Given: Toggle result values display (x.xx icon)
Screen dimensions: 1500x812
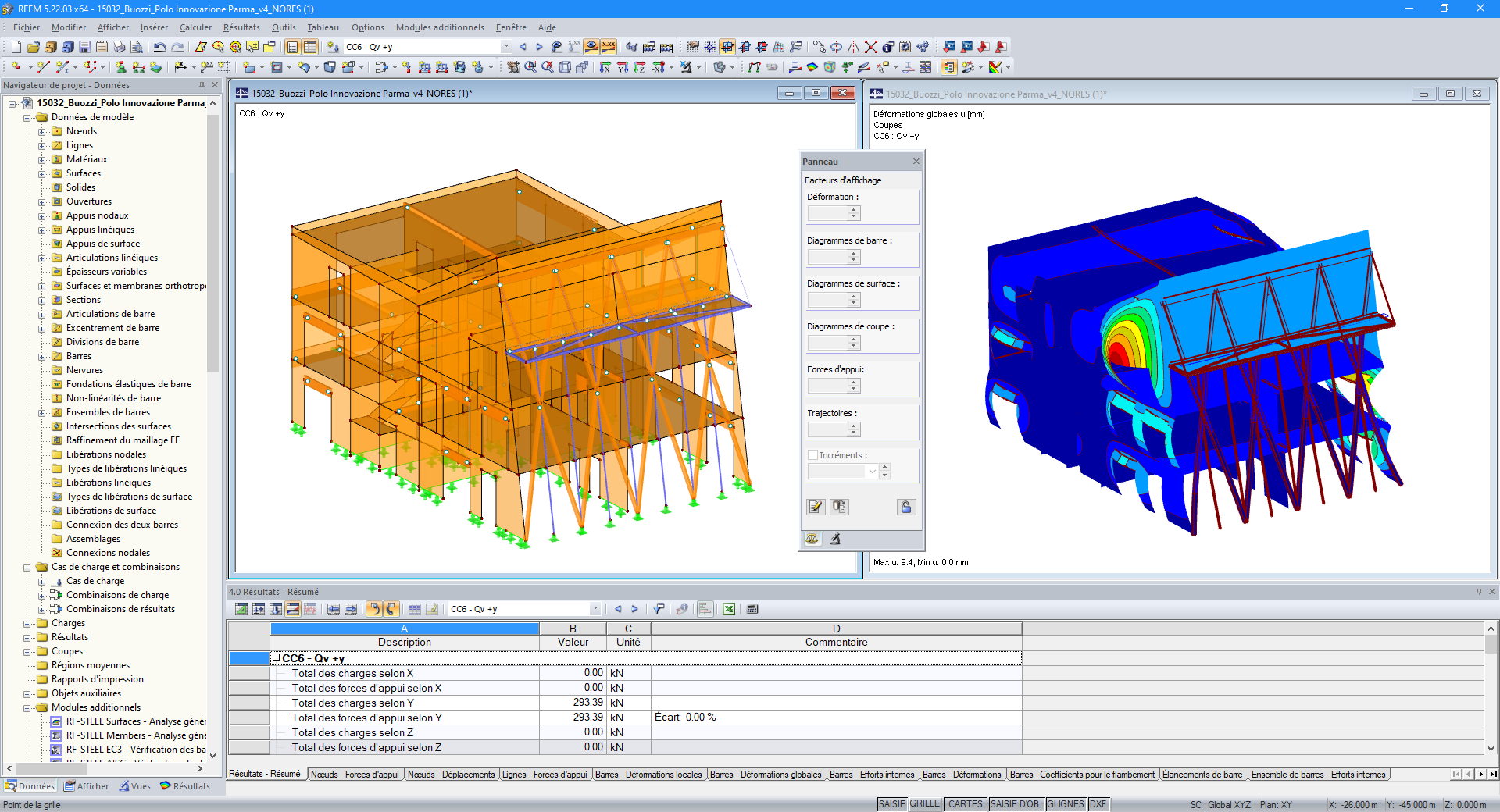Looking at the screenshot, I should [x=609, y=47].
